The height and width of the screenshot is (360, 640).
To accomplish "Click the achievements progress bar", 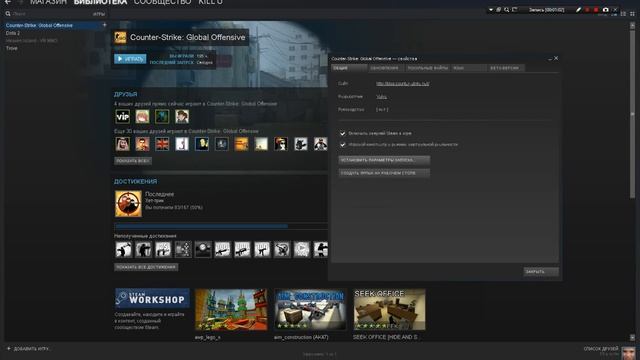I will [x=221, y=226].
